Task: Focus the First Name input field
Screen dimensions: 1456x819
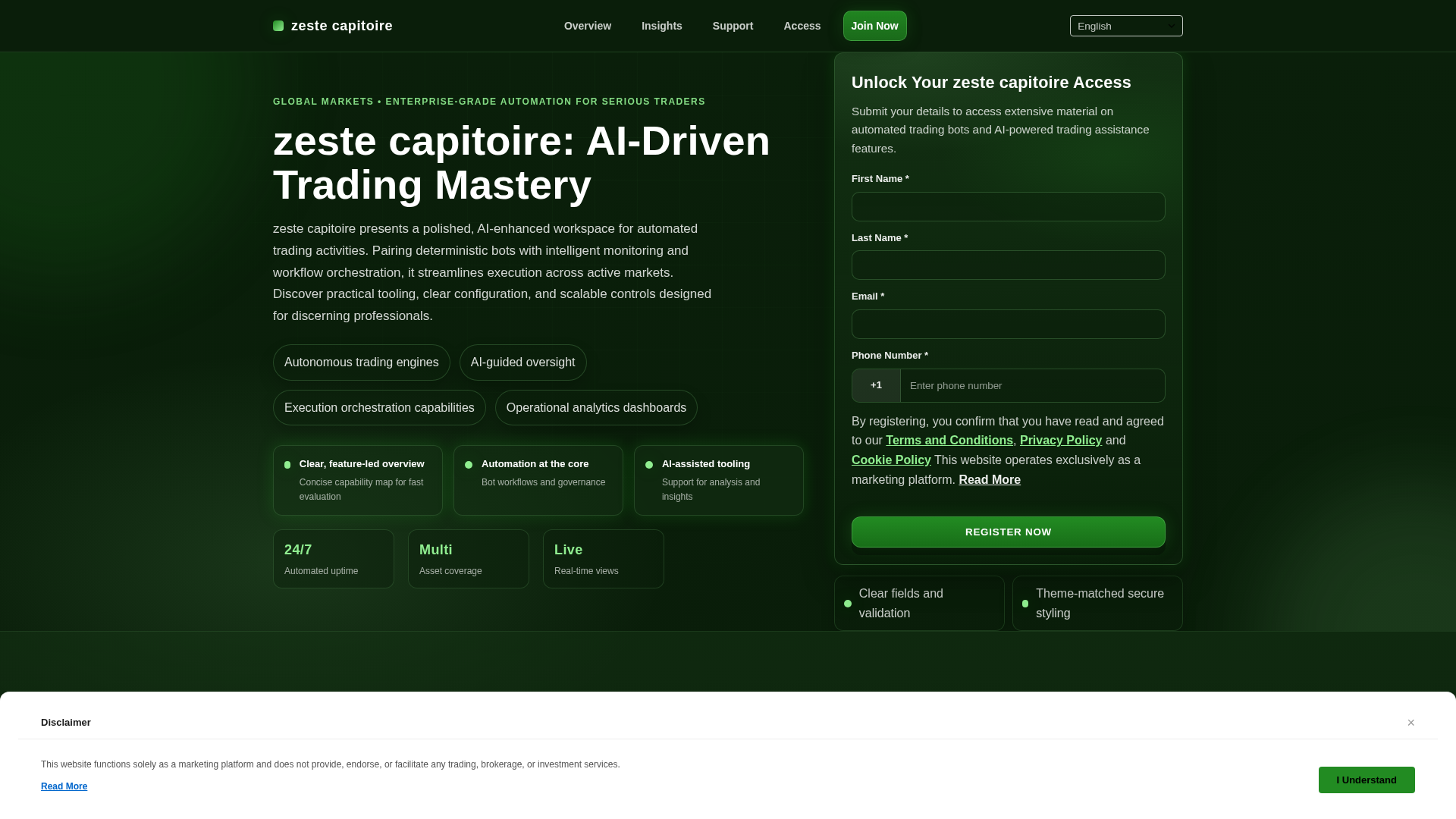Action: (x=1008, y=206)
